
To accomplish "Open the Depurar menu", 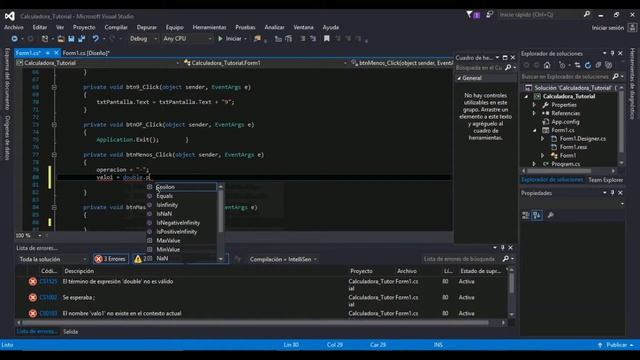I will [x=147, y=27].
